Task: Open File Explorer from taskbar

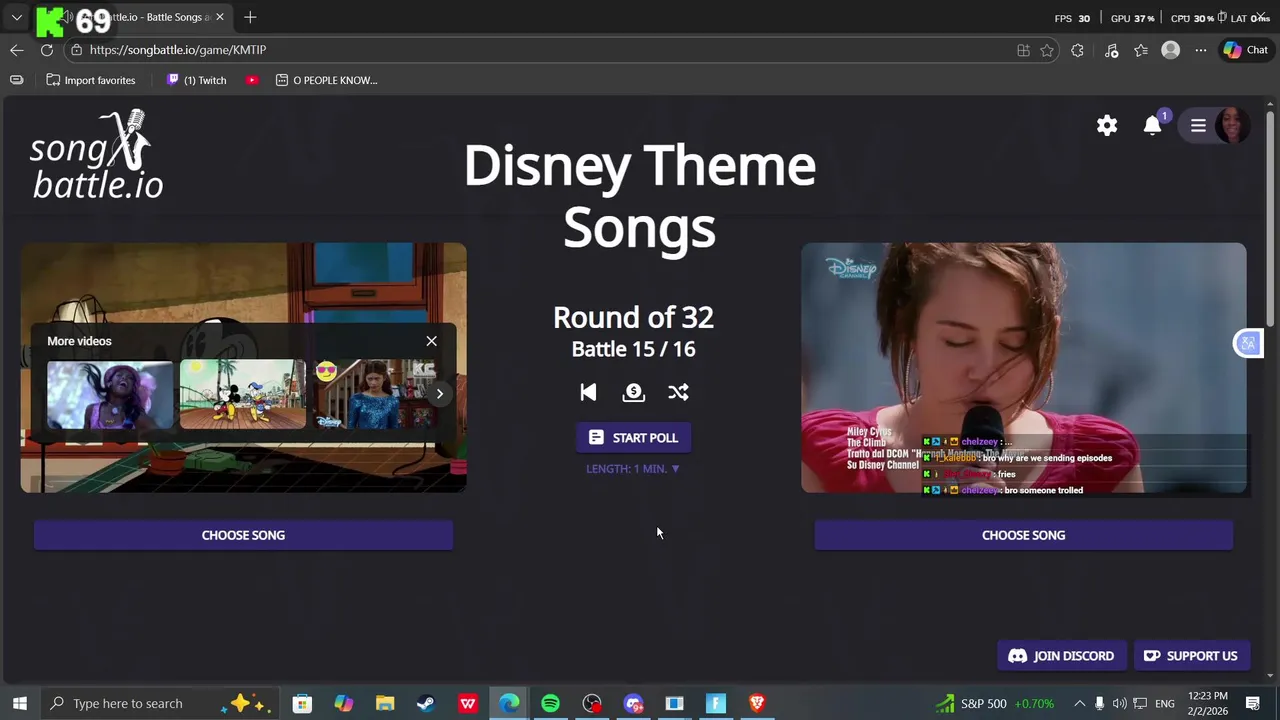Action: 385,704
